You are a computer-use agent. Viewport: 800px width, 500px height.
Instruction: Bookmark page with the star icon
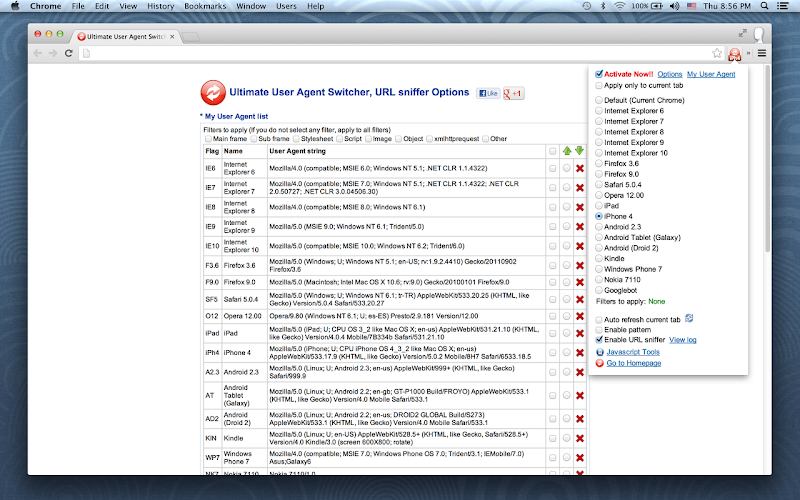[x=717, y=53]
